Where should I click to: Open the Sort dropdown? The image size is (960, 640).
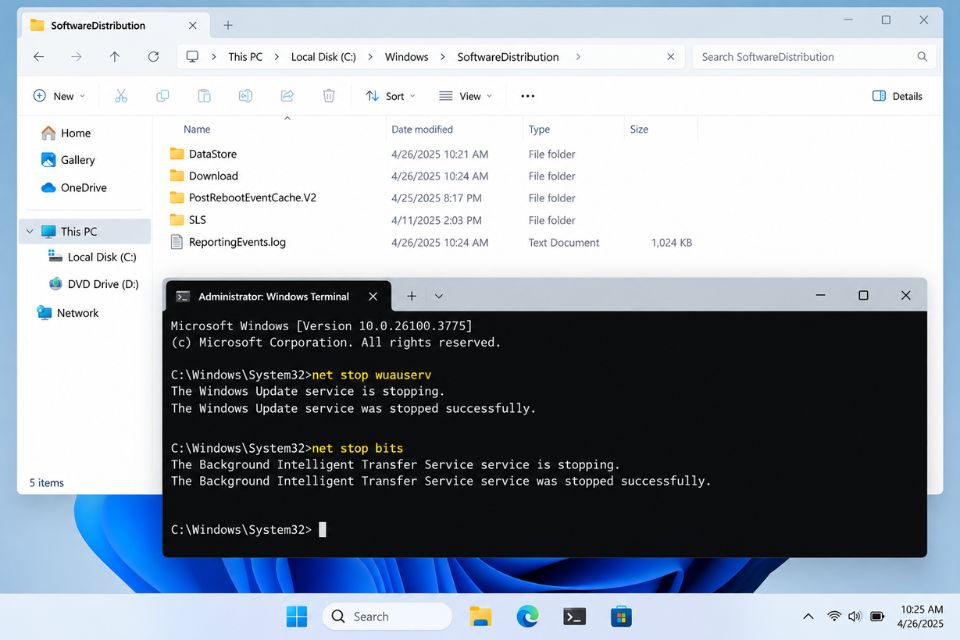click(x=390, y=96)
